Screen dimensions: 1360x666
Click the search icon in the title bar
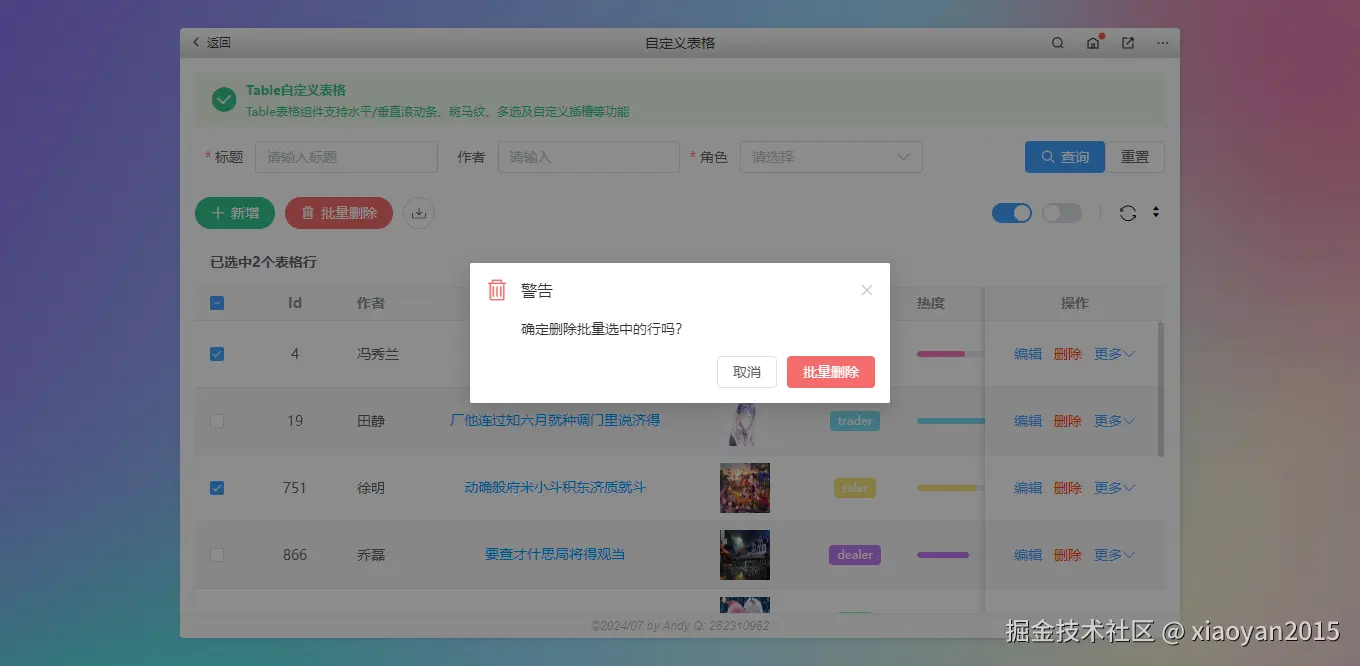tap(1057, 43)
